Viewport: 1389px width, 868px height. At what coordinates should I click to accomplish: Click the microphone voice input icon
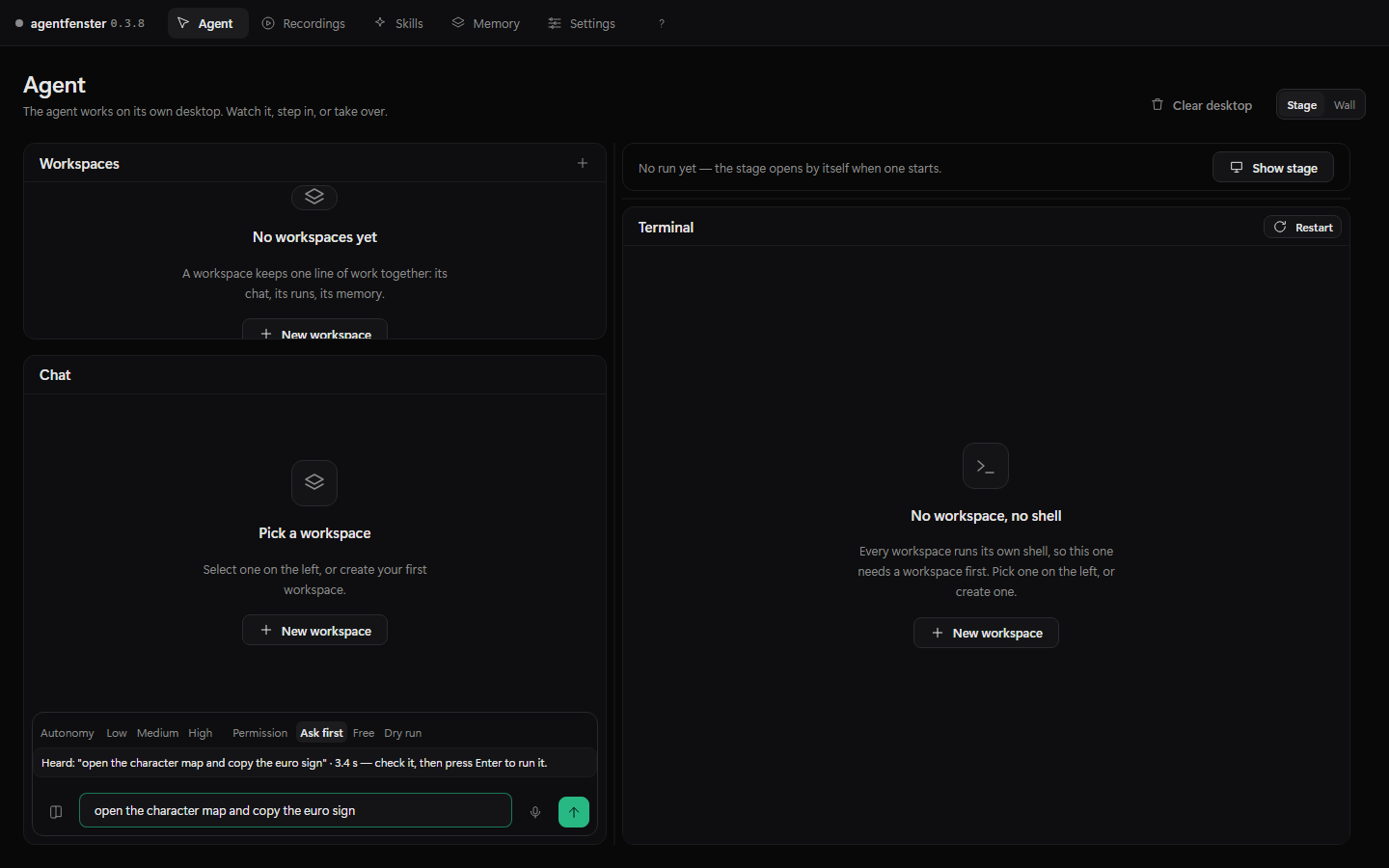point(535,812)
